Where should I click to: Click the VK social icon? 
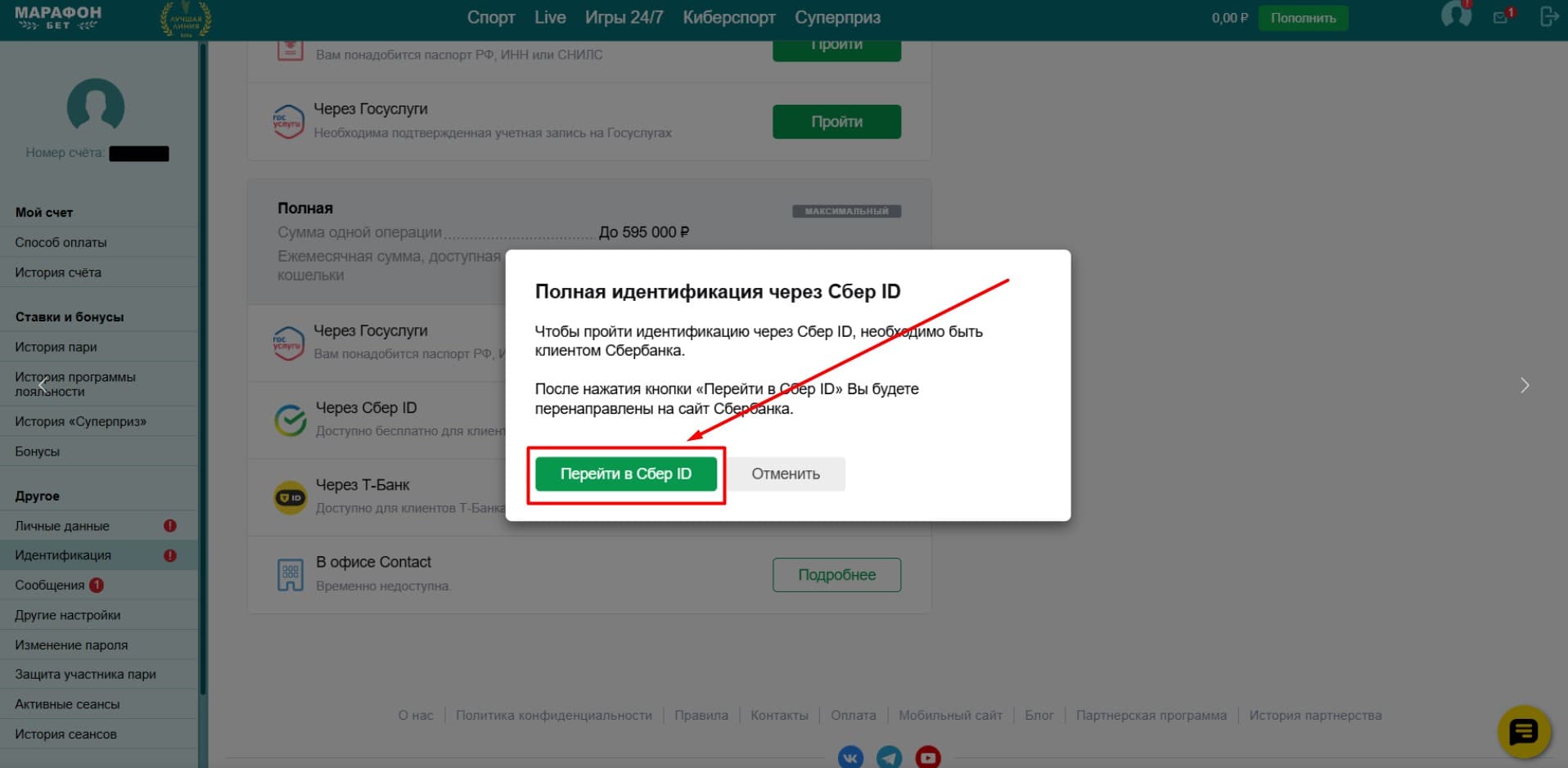pos(850,757)
